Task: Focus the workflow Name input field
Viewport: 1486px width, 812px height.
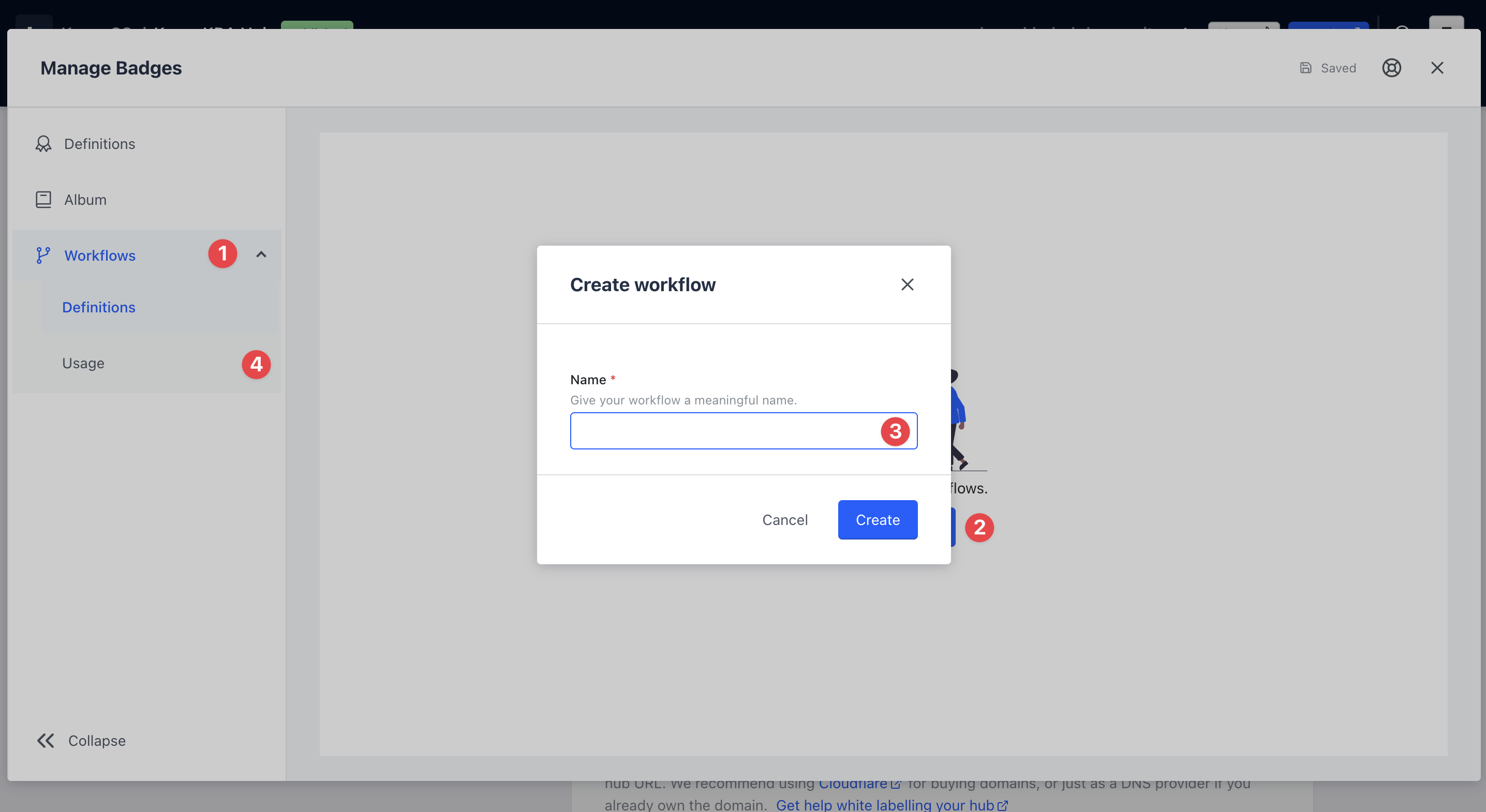Action: [x=721, y=431]
